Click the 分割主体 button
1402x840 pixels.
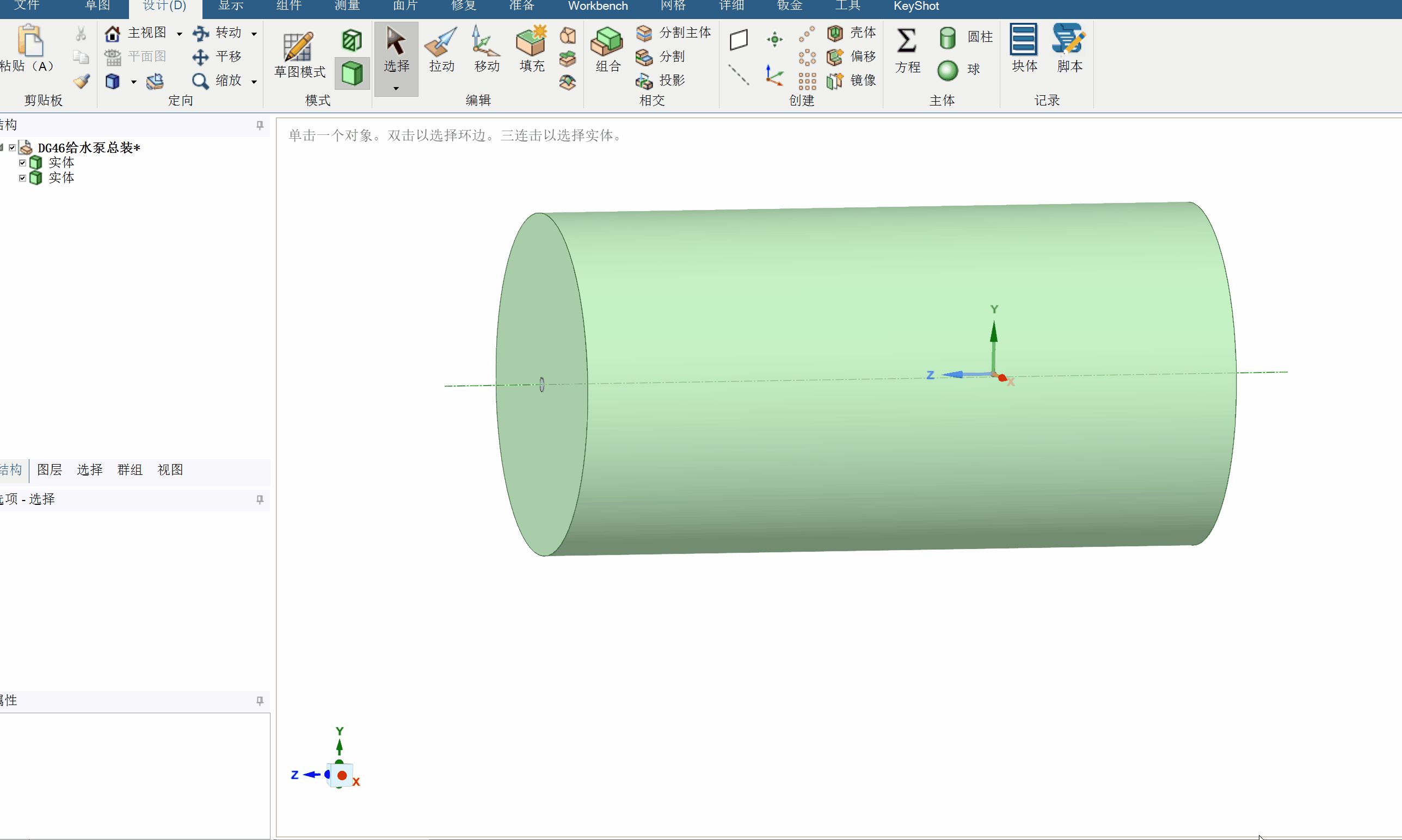point(673,33)
